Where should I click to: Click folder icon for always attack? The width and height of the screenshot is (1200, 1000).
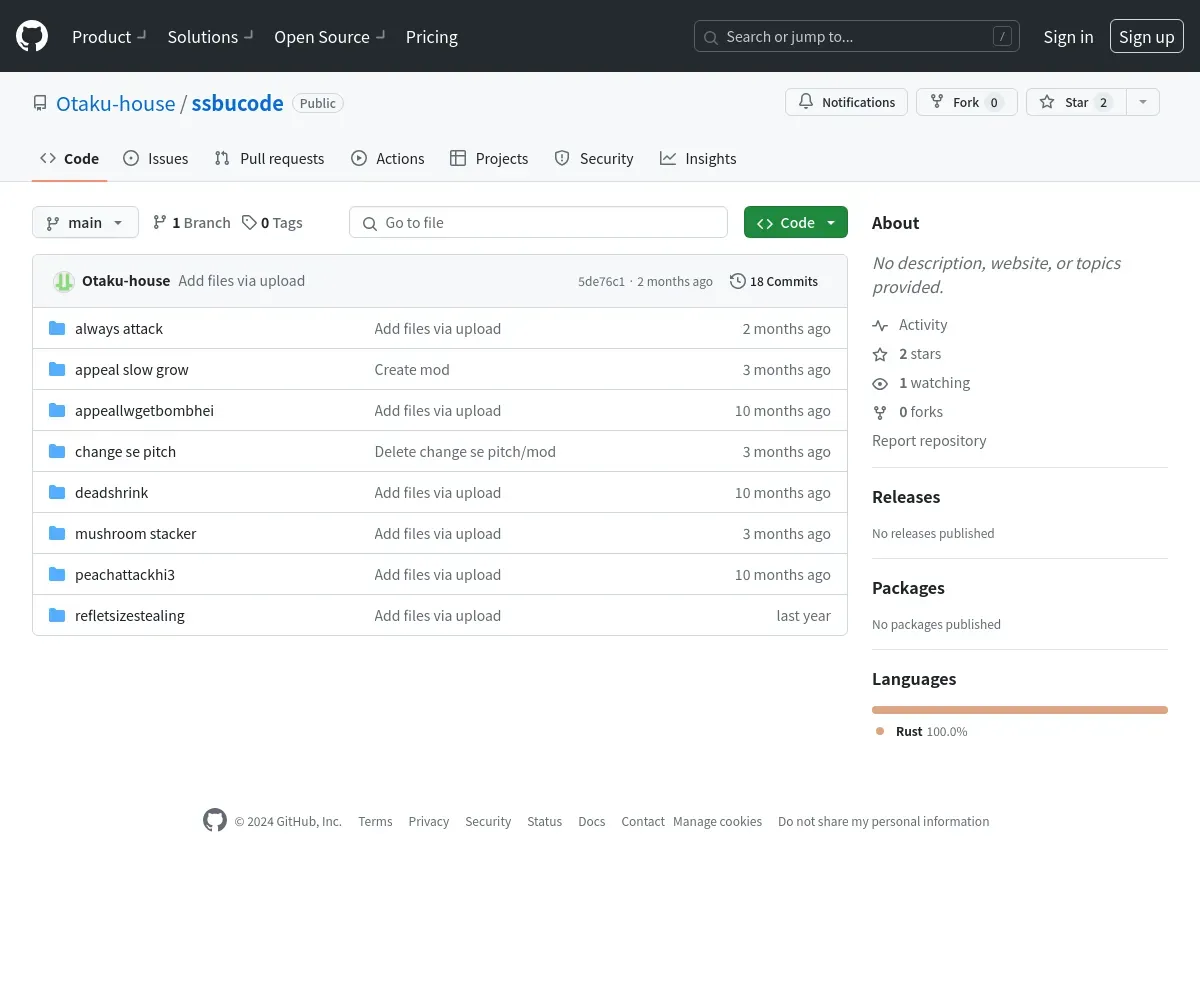click(57, 328)
